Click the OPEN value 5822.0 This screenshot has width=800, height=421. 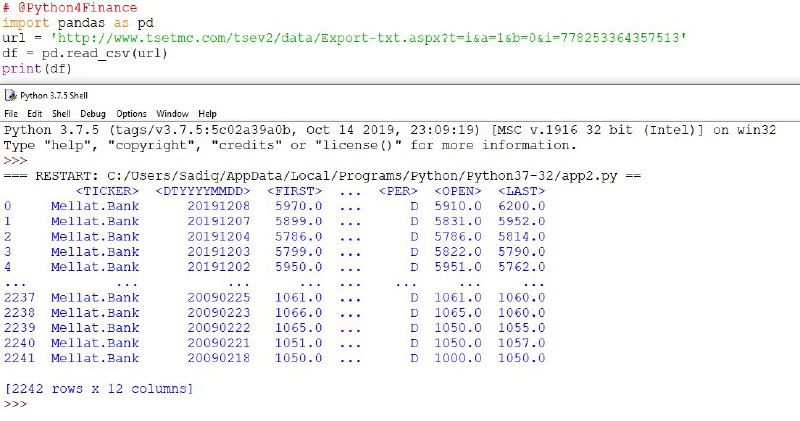coord(458,252)
